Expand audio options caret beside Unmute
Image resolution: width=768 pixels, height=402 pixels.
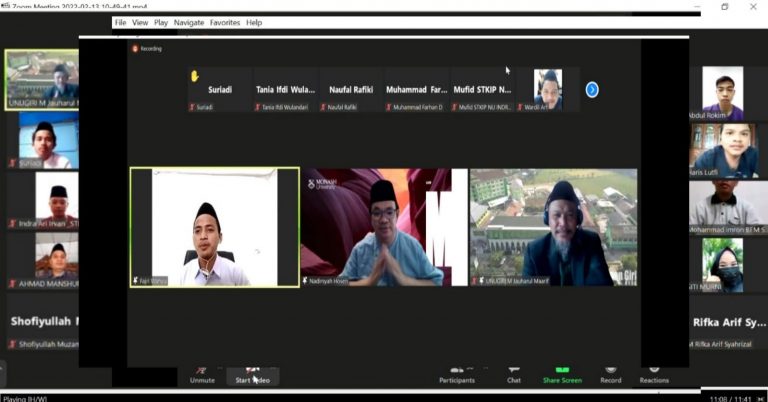(220, 368)
